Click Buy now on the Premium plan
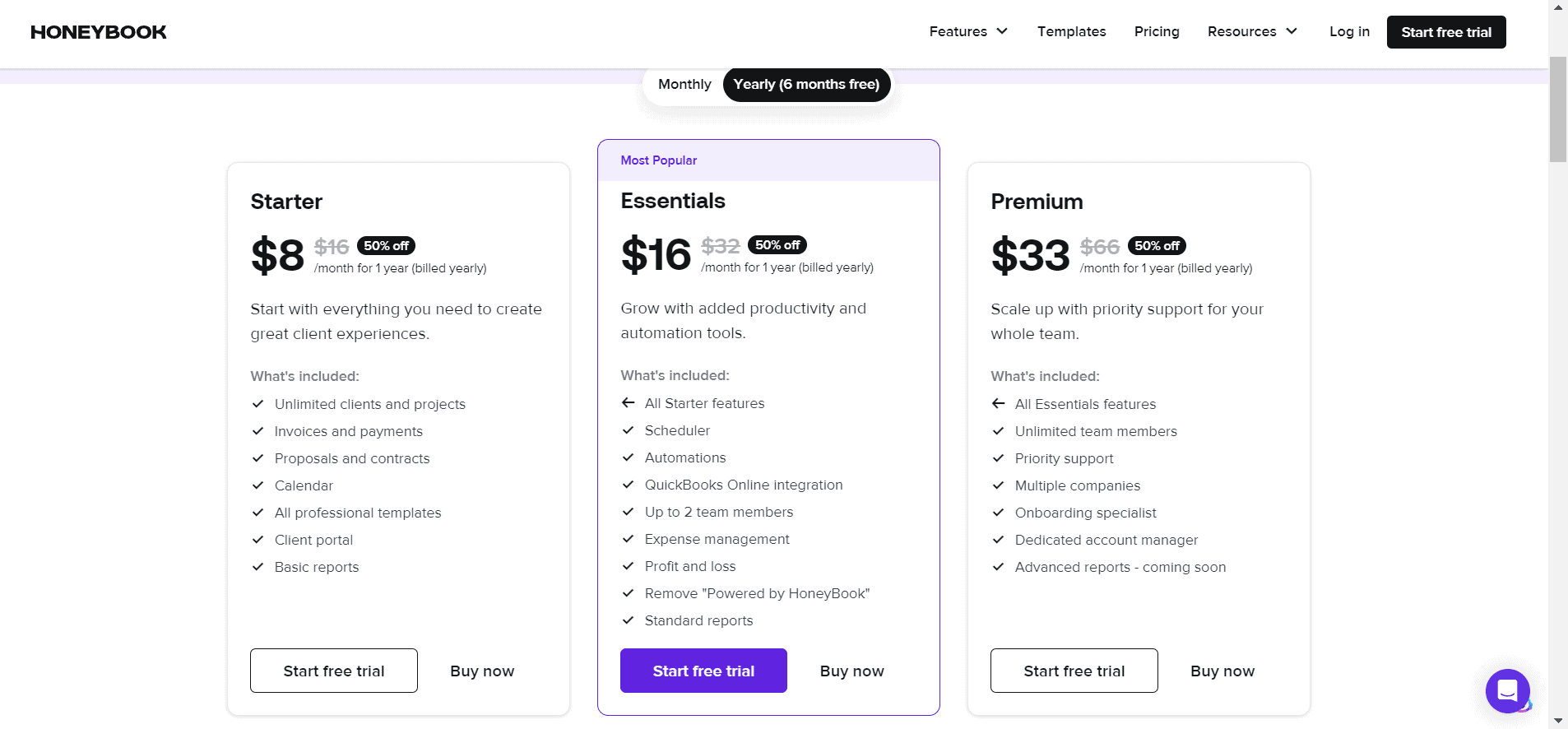 [1222, 671]
